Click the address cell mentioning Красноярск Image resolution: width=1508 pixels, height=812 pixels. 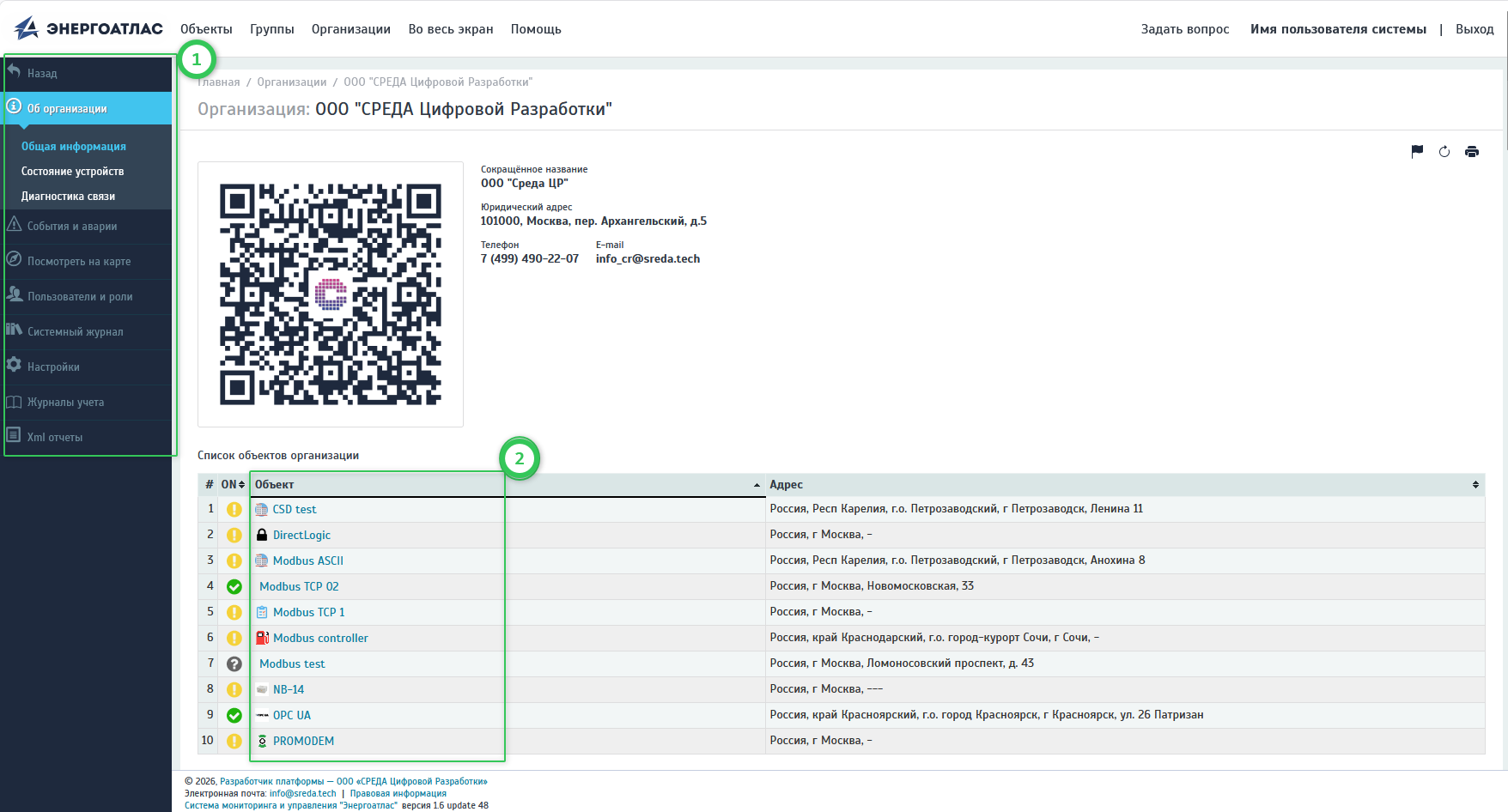tap(1124, 715)
